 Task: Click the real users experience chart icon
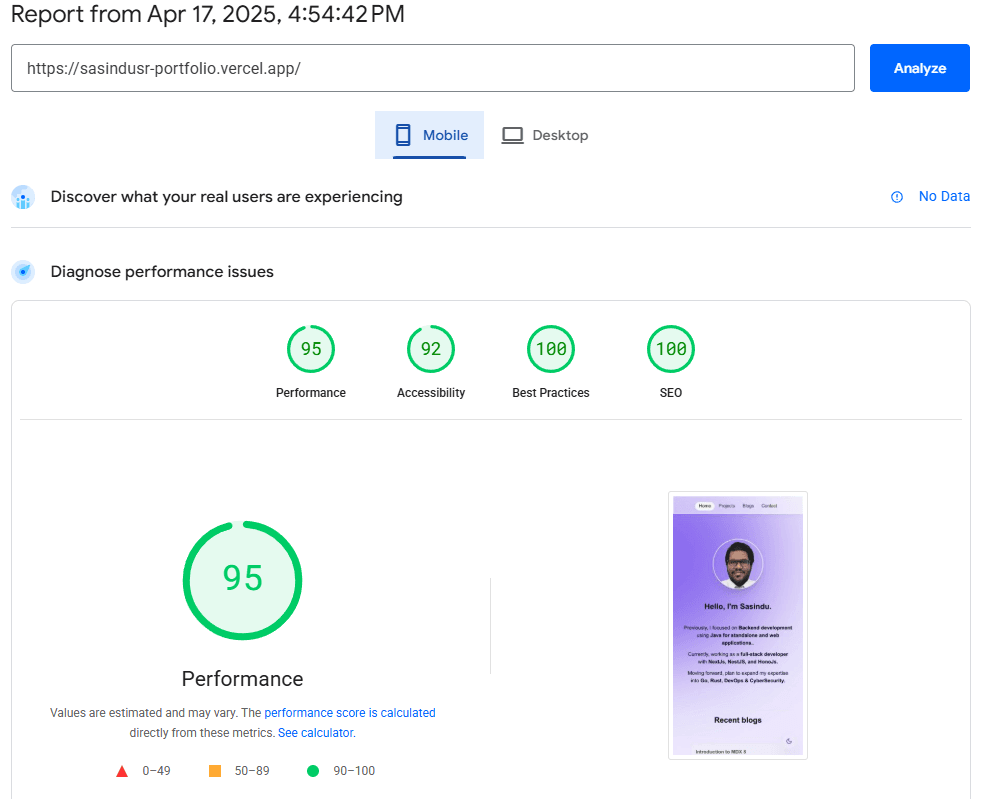[x=22, y=197]
